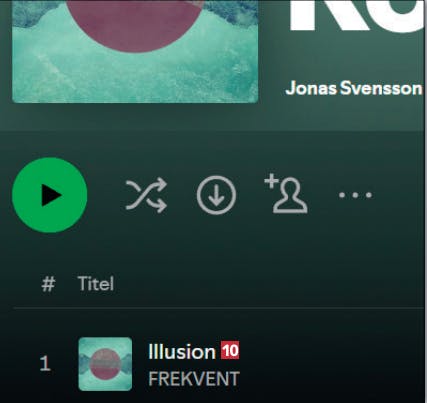Click empty space beside the three-dot menu
Screen dimensions: 427x403
(x=398, y=195)
